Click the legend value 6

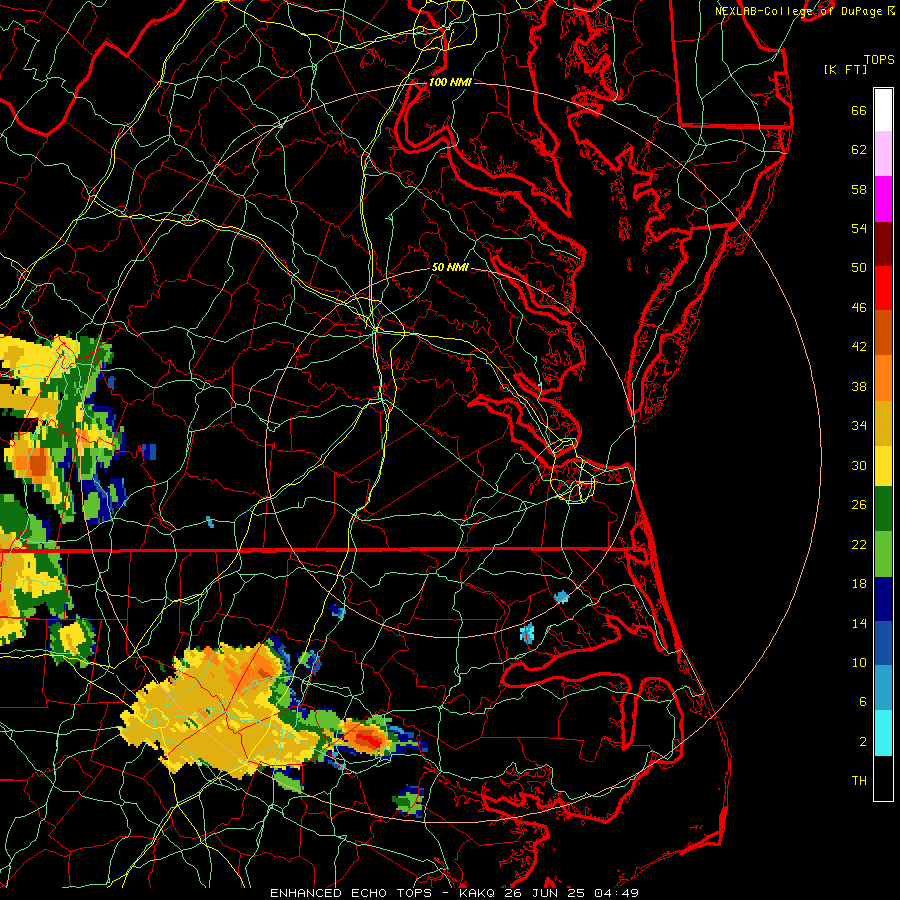862,701
